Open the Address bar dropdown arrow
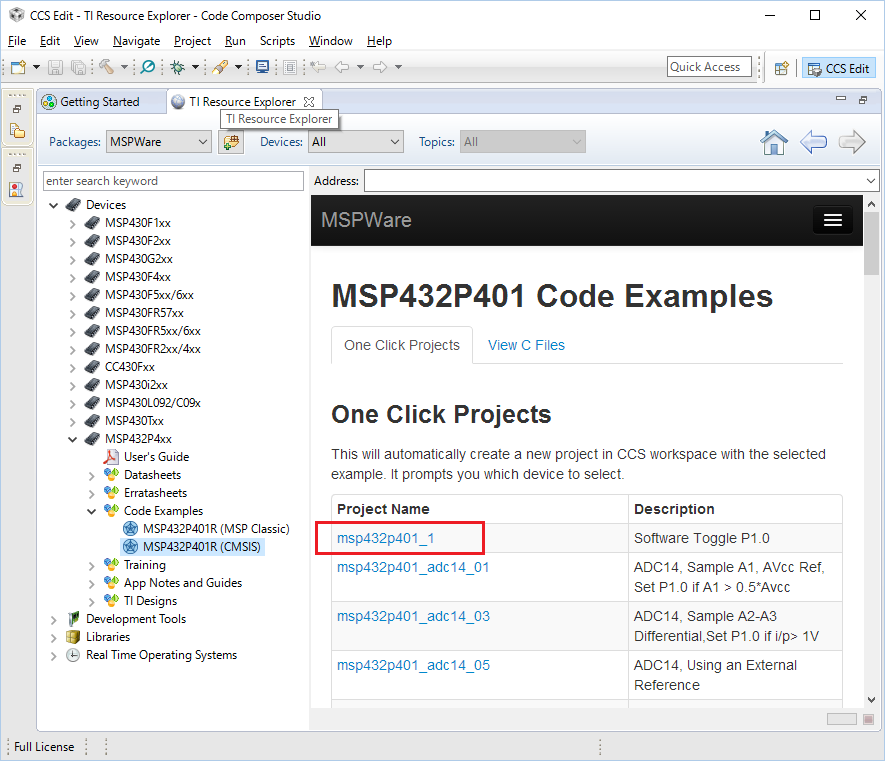The image size is (885, 761). coord(870,181)
